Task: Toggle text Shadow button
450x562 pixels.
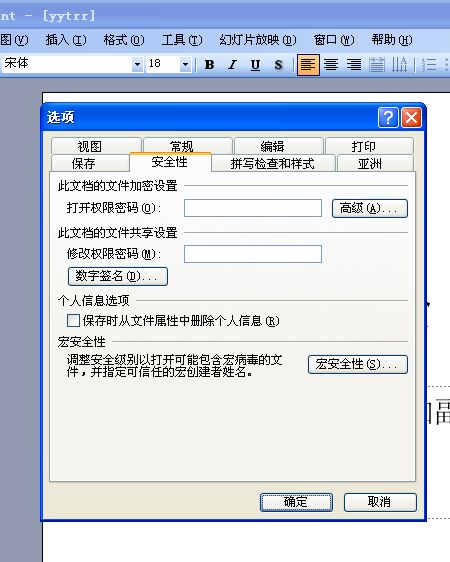Action: click(x=278, y=65)
